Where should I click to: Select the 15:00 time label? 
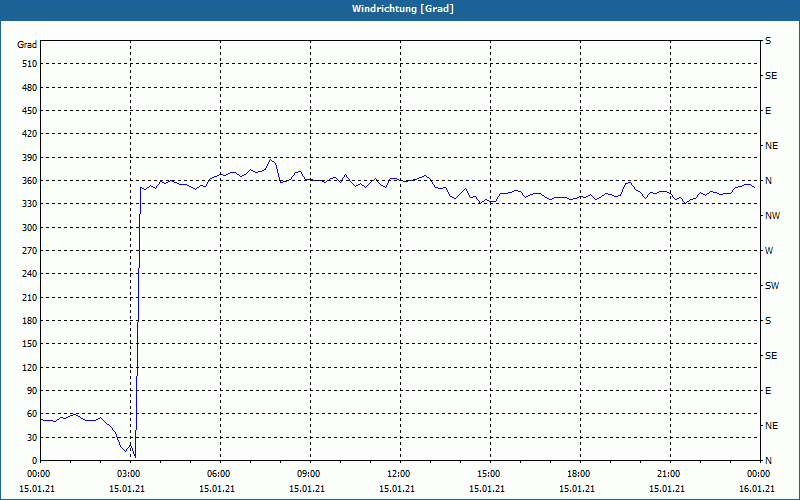click(487, 474)
